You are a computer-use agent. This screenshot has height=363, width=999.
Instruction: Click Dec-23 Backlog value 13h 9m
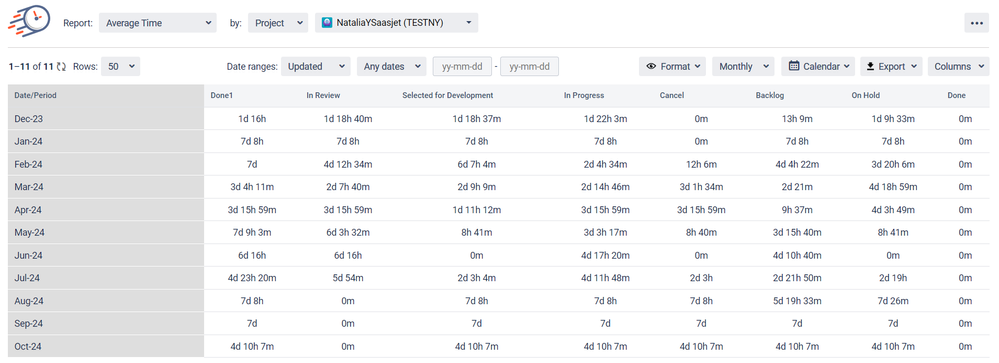[x=796, y=118]
